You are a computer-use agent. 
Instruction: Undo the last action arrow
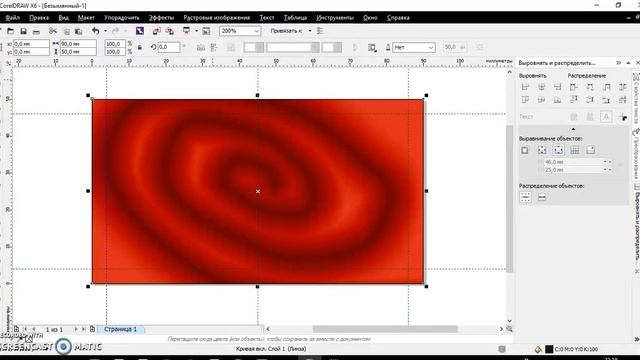coord(96,31)
